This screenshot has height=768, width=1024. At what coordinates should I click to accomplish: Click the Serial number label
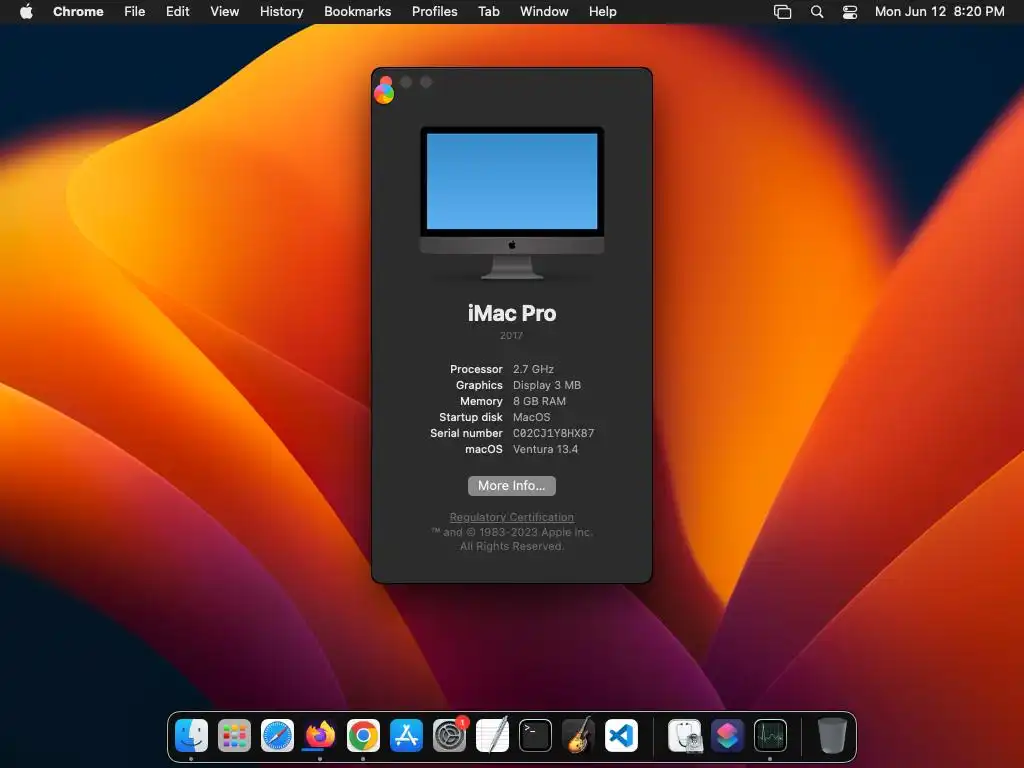(x=466, y=433)
